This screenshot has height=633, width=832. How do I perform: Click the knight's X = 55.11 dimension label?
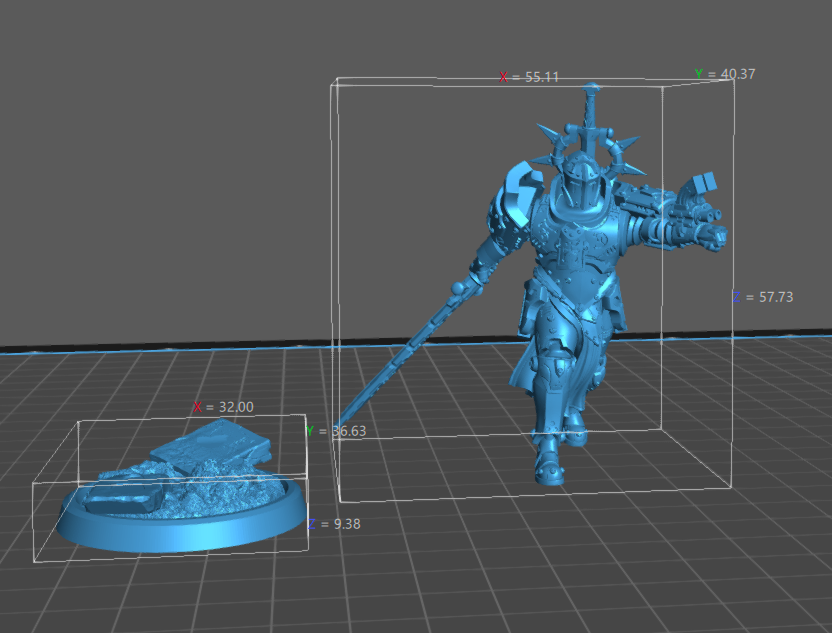coord(529,77)
